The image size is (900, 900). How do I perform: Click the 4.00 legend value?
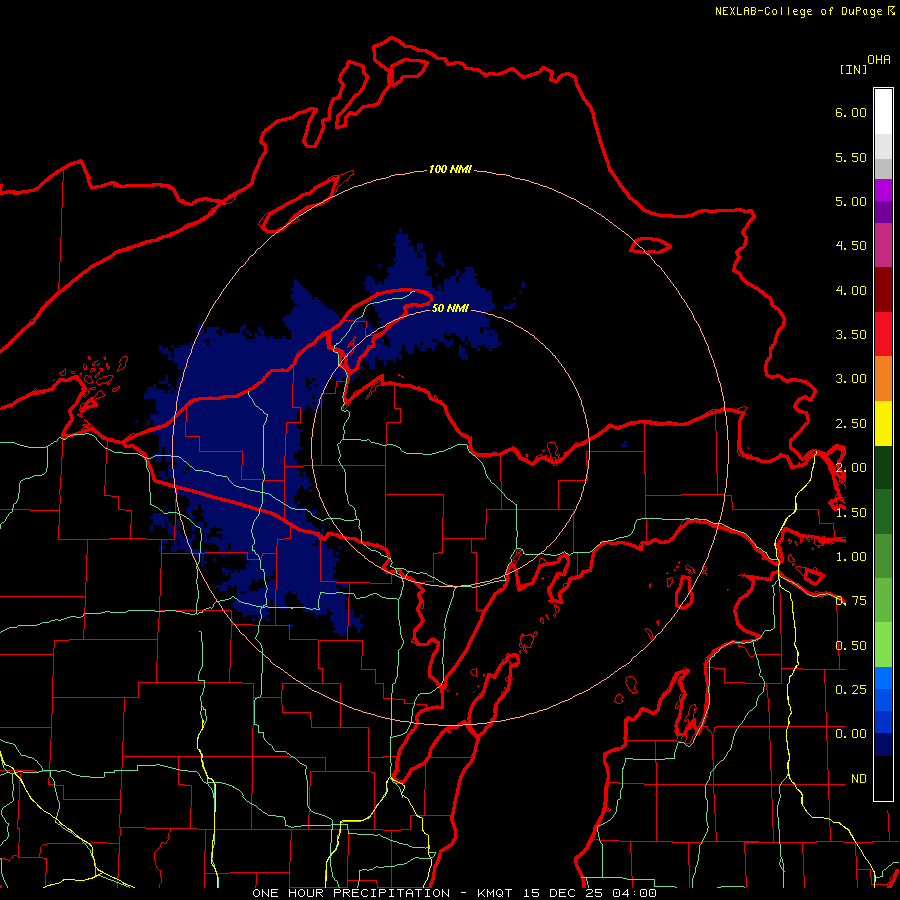coord(851,290)
